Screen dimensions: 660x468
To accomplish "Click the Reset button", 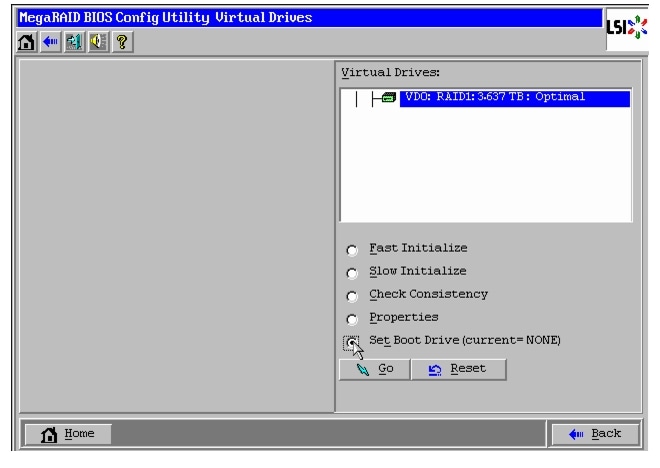I will coord(458,369).
